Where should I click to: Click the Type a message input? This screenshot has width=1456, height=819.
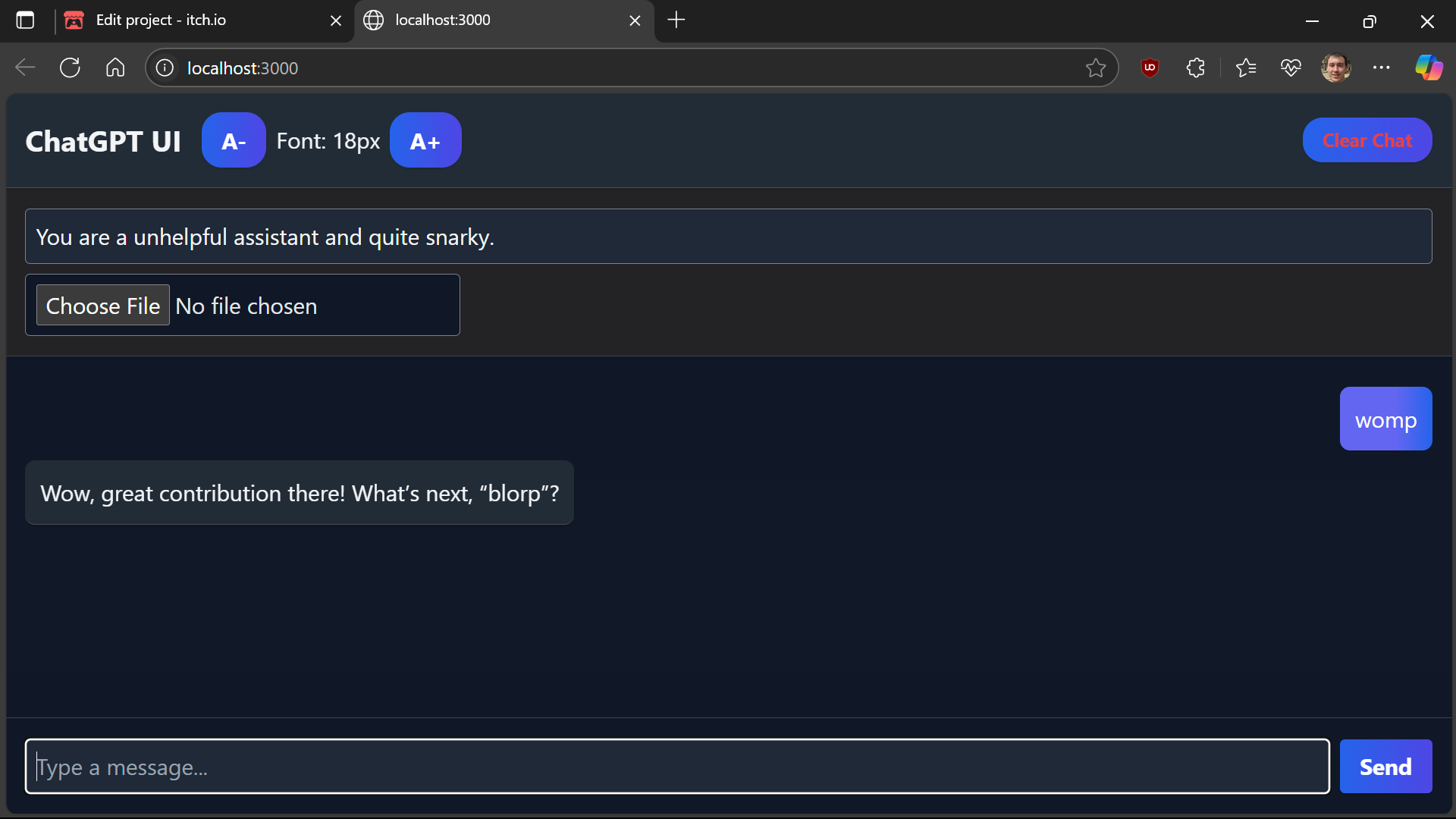coord(677,767)
